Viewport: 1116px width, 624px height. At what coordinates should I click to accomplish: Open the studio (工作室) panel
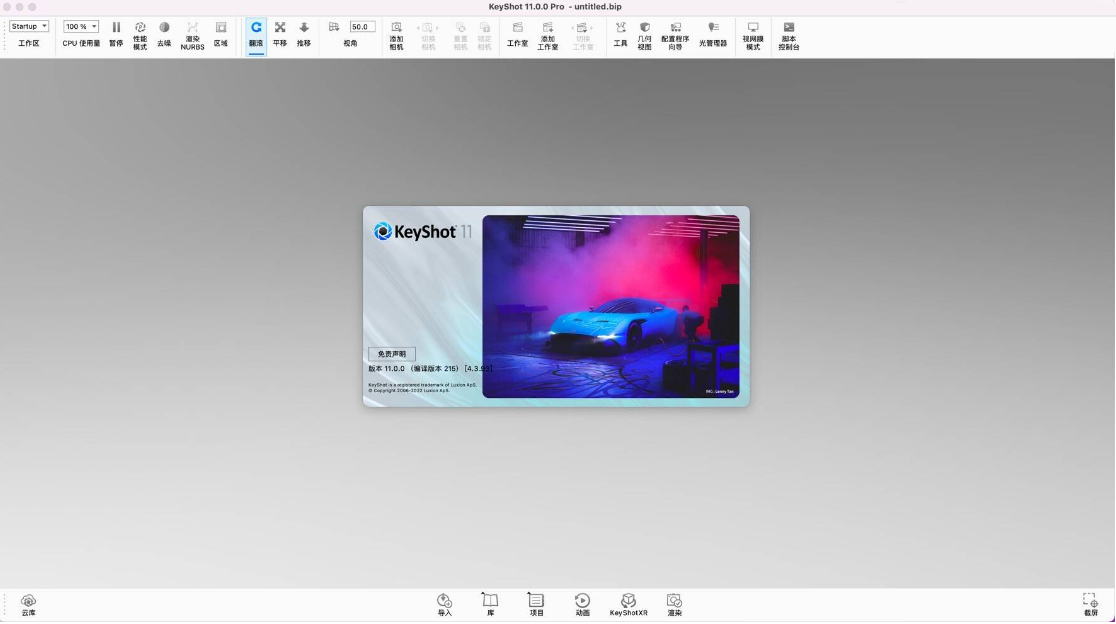click(x=517, y=34)
